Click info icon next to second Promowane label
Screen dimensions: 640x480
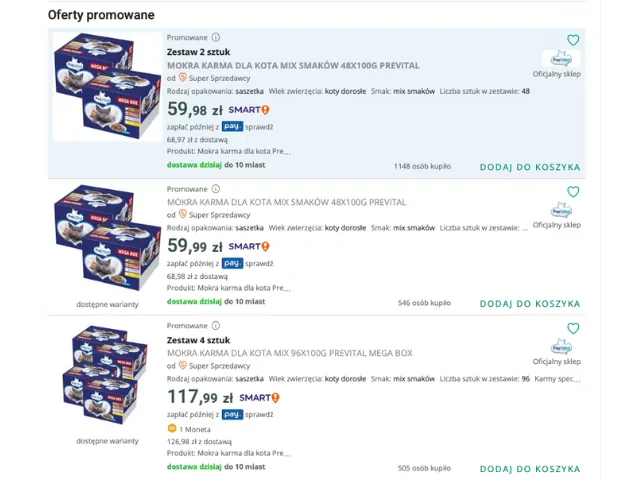pyautogui.click(x=216, y=189)
